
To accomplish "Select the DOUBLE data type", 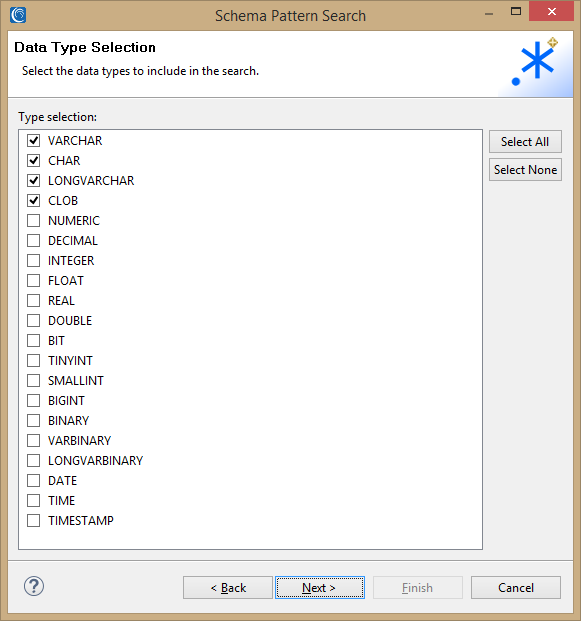I will [x=33, y=320].
